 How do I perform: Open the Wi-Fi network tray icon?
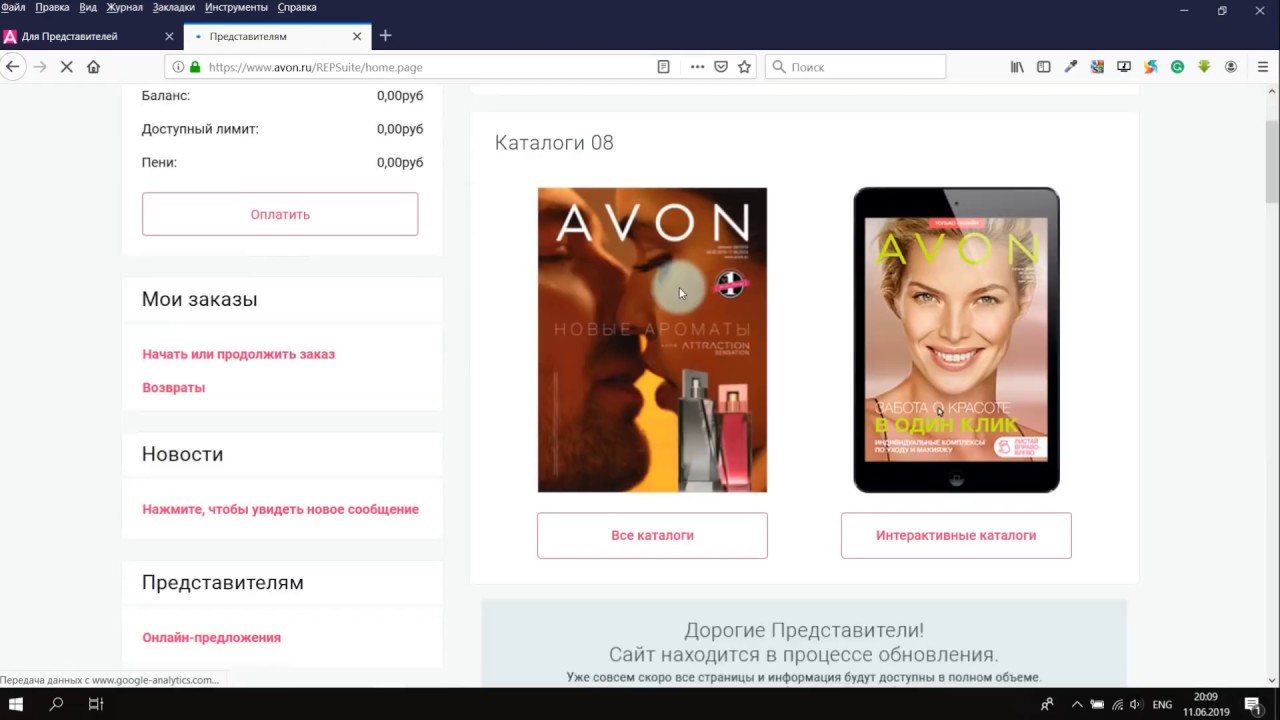pyautogui.click(x=1117, y=704)
